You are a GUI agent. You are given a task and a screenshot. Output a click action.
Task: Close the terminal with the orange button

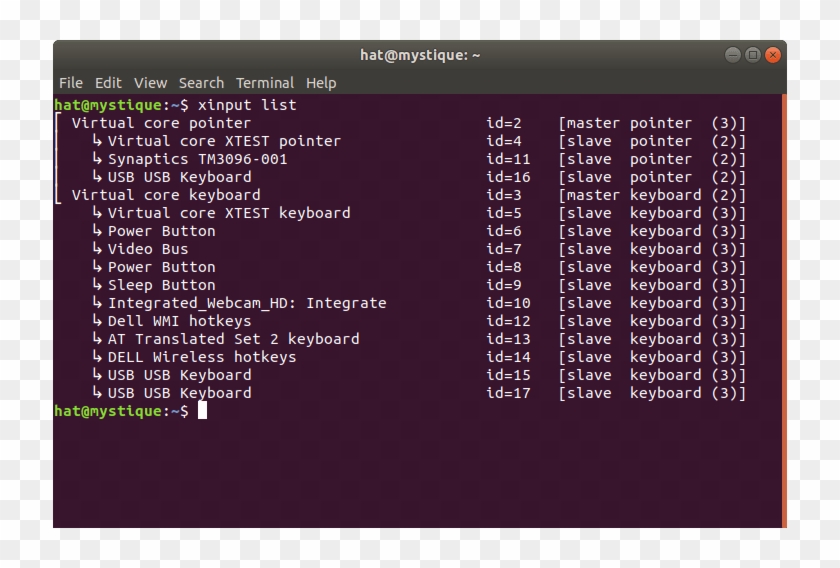[772, 55]
